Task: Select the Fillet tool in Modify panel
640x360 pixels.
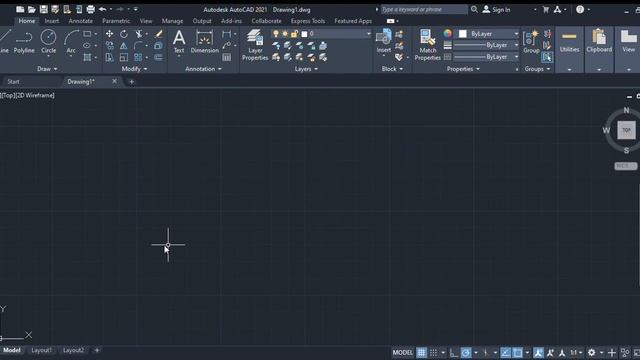Action: 139,46
